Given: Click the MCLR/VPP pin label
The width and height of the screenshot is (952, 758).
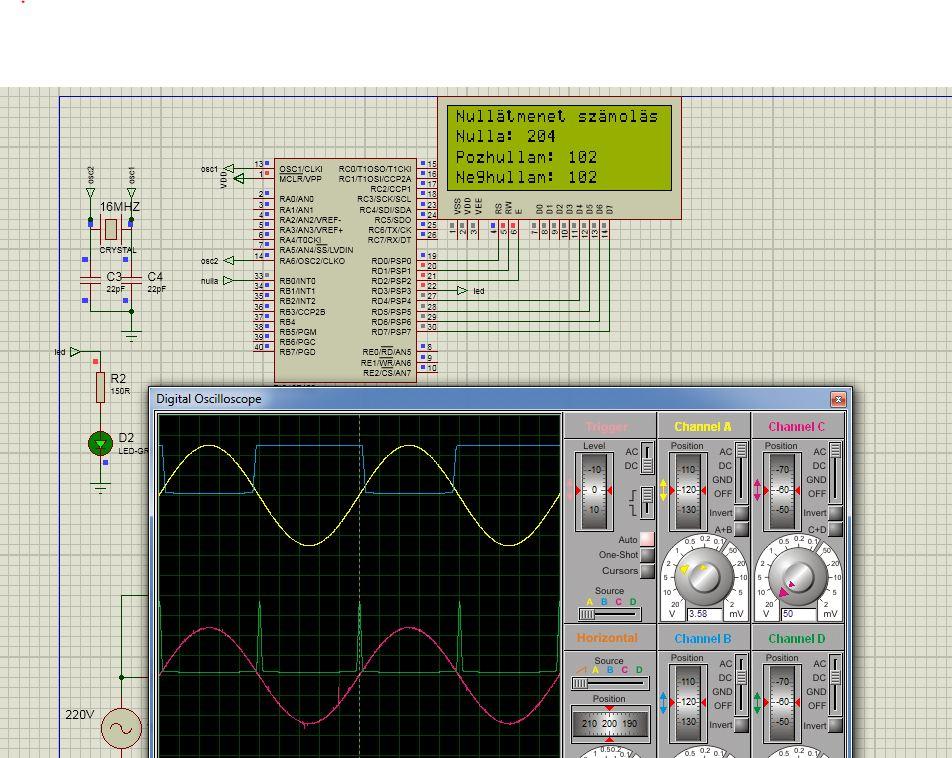Looking at the screenshot, I should click(x=301, y=179).
